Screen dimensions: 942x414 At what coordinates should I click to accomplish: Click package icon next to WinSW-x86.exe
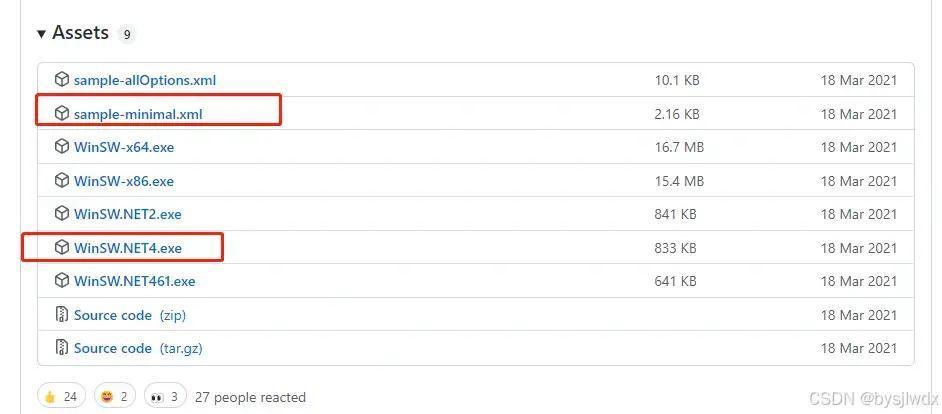[62, 180]
